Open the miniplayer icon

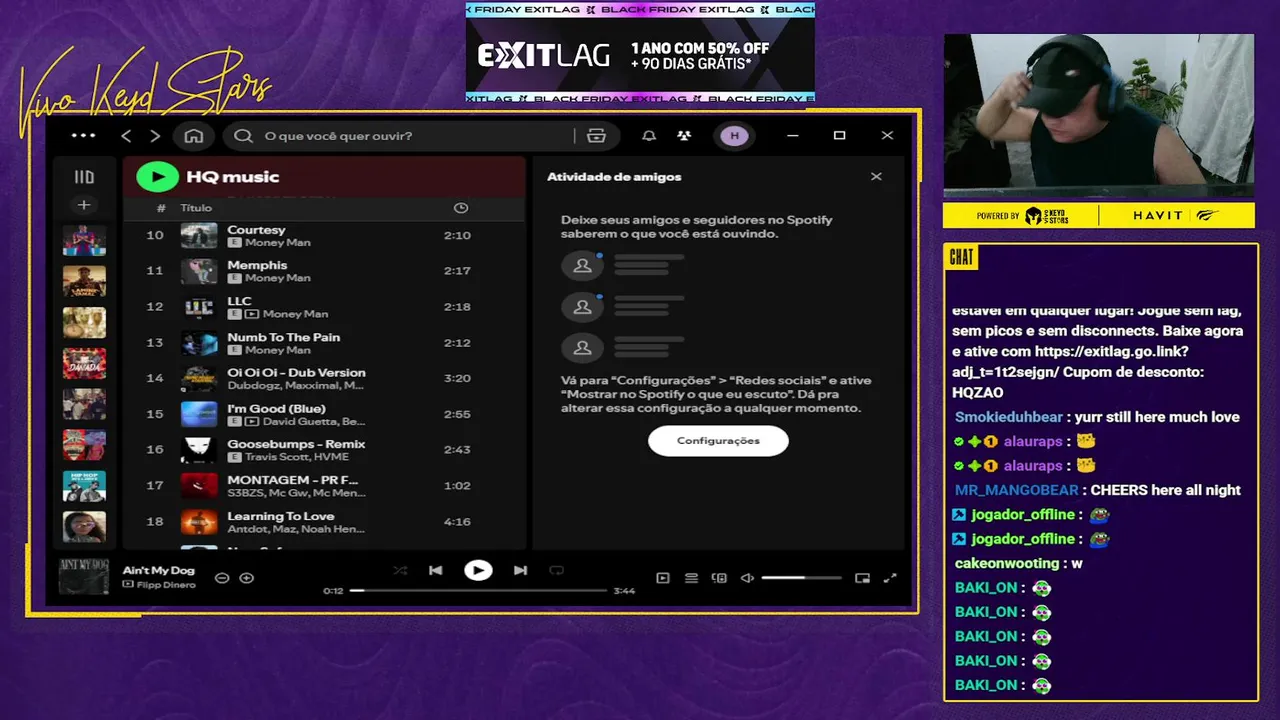point(862,578)
